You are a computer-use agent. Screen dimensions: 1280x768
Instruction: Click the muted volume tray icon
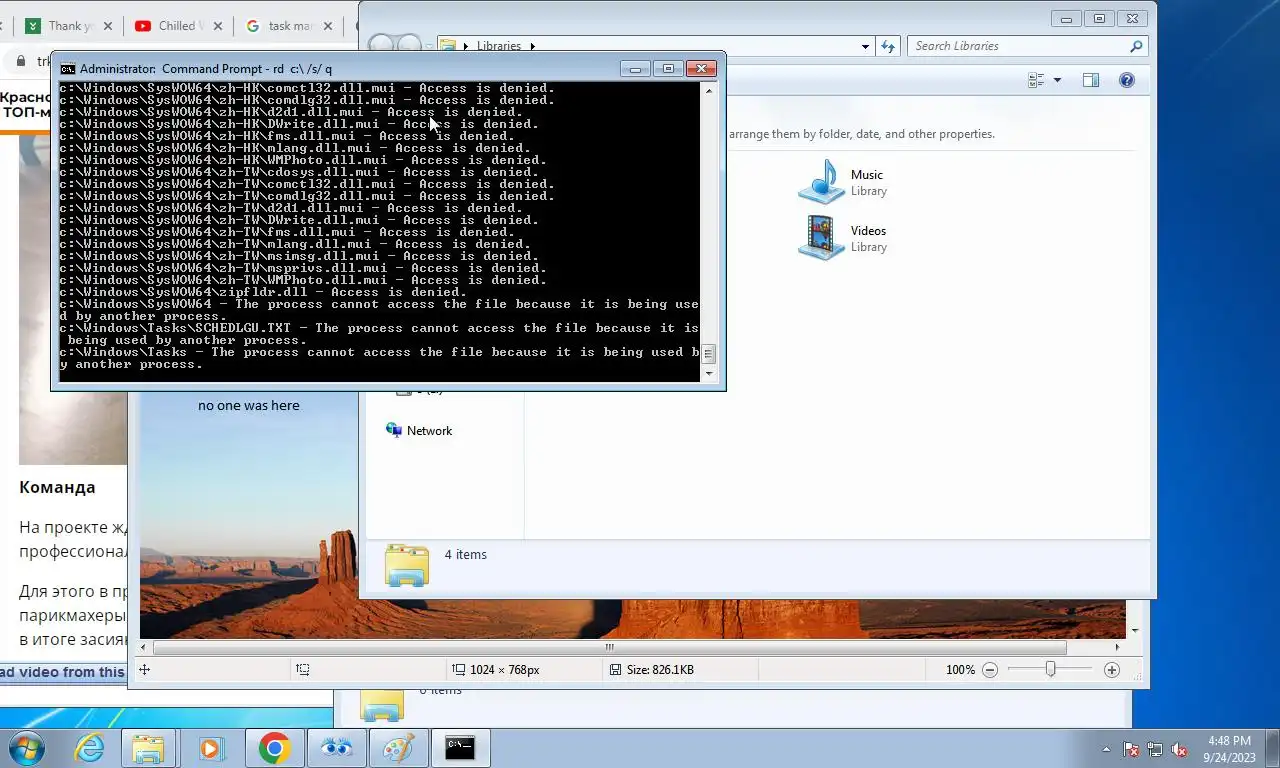tap(1179, 749)
